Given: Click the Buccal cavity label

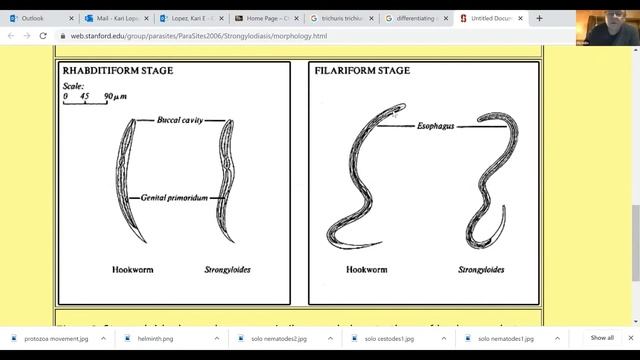Looking at the screenshot, I should (x=180, y=120).
